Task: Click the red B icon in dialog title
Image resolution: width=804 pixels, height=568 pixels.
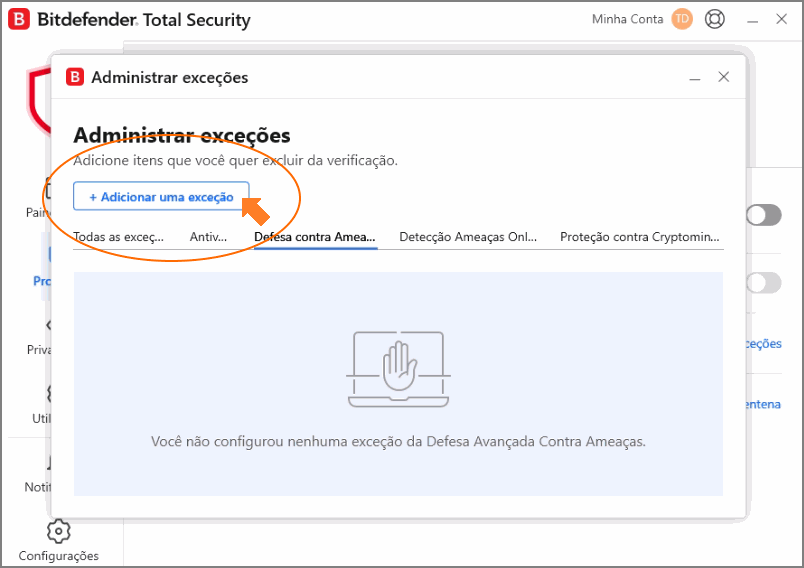Action: (75, 77)
